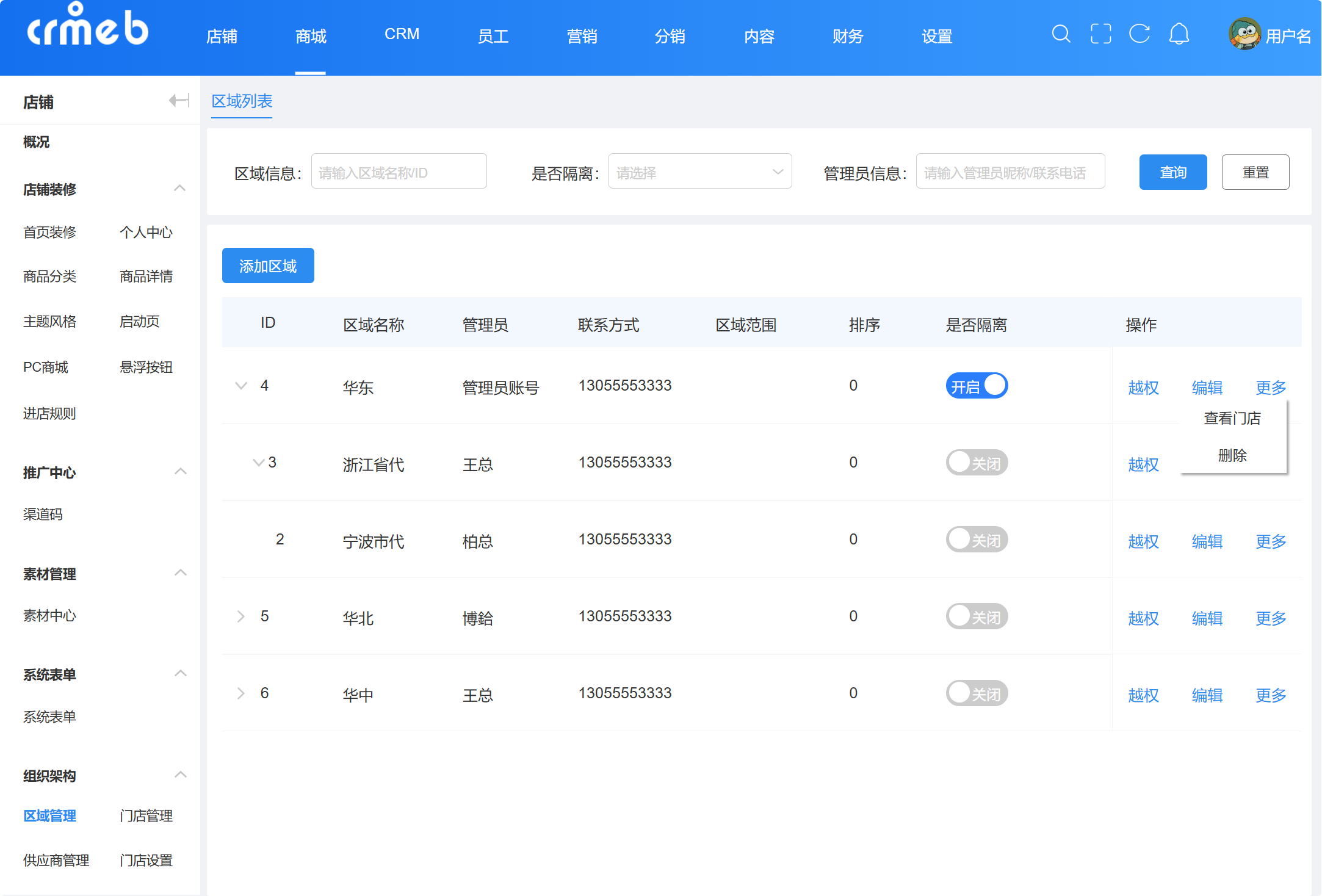Collapse the sidebar with arrow icon
This screenshot has width=1322, height=896.
click(179, 101)
